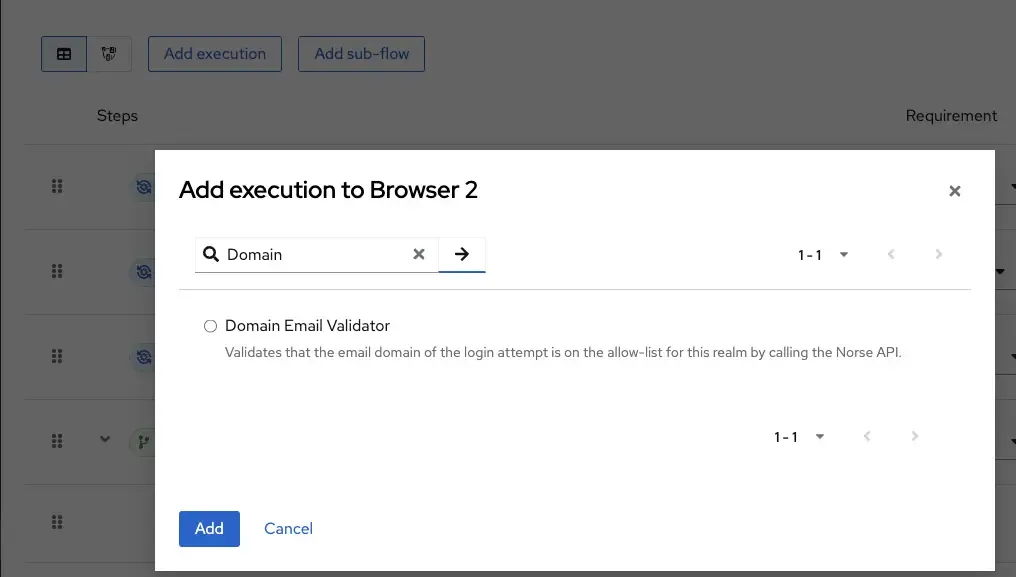The image size is (1016, 577).
Task: Click Add execution button in toolbar
Action: coord(214,54)
